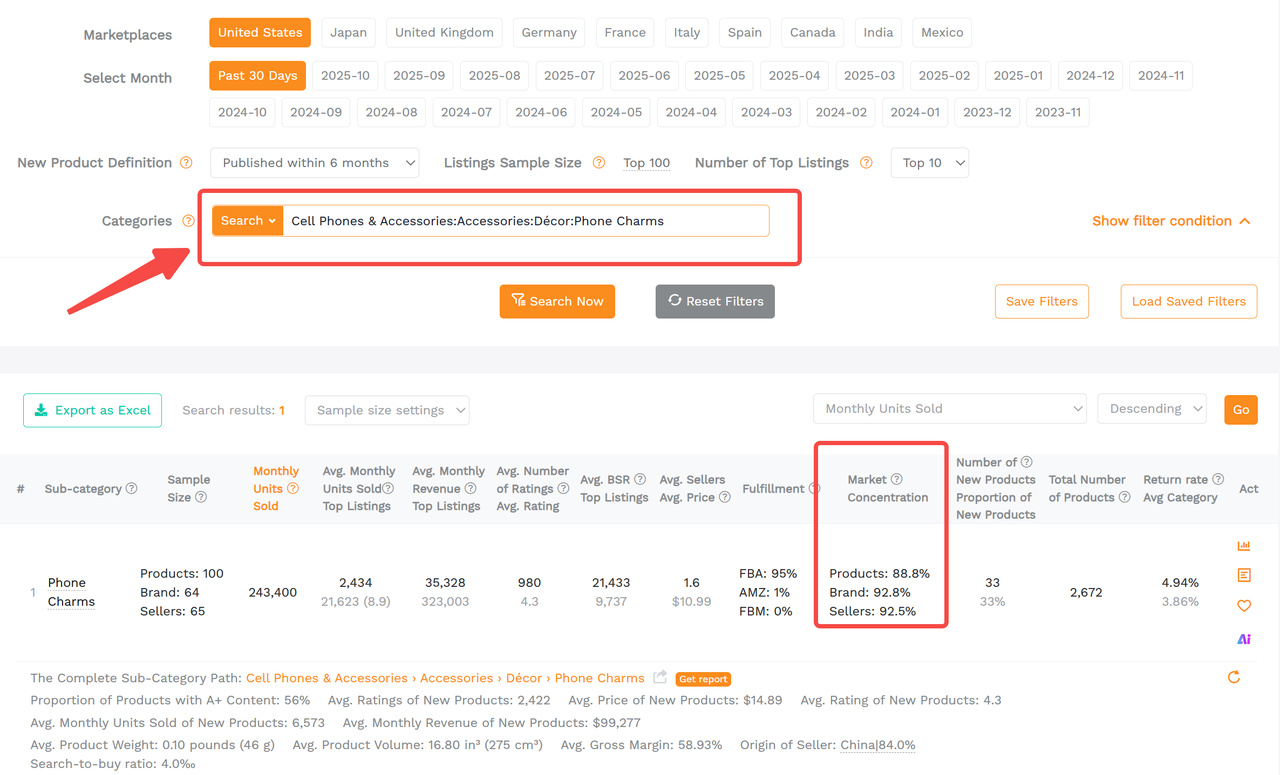Select the United Kingdom marketplace tab
This screenshot has width=1280, height=775.
[443, 32]
